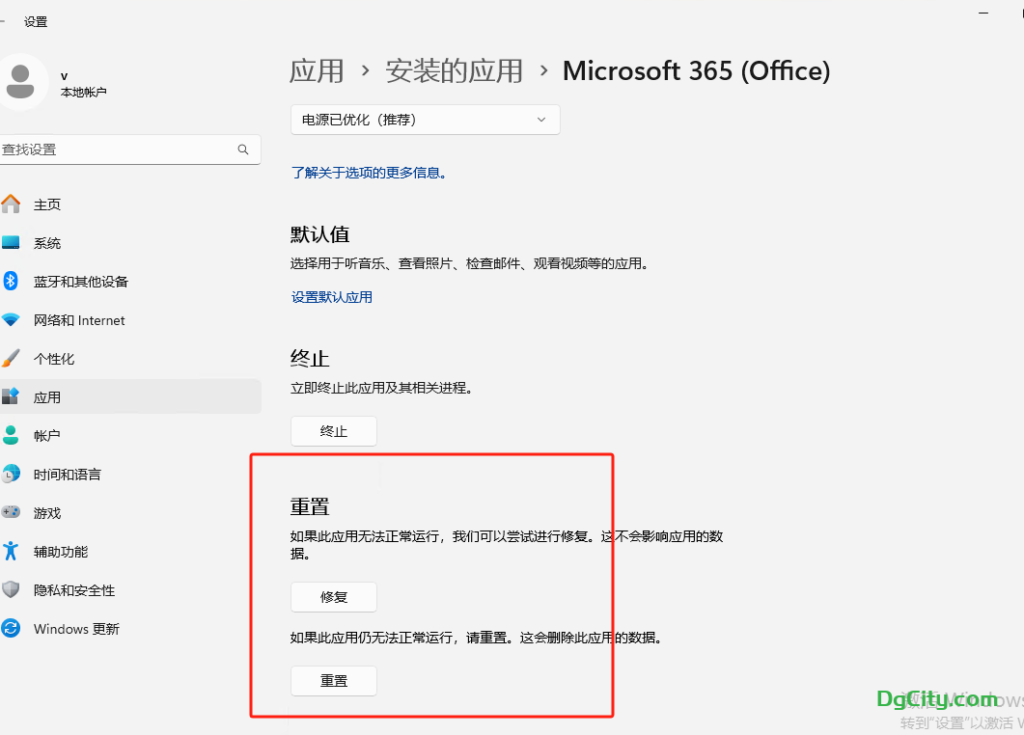
Task: Open the 电源已优化（推荐） dropdown
Action: coord(424,120)
